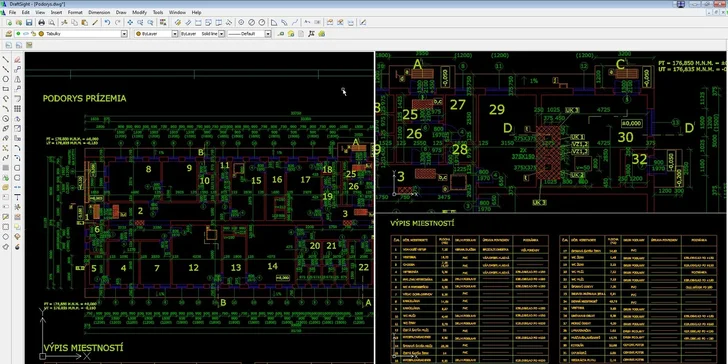Select the UK 3 label above the hatched chimney
The image size is (728, 364).
click(572, 110)
